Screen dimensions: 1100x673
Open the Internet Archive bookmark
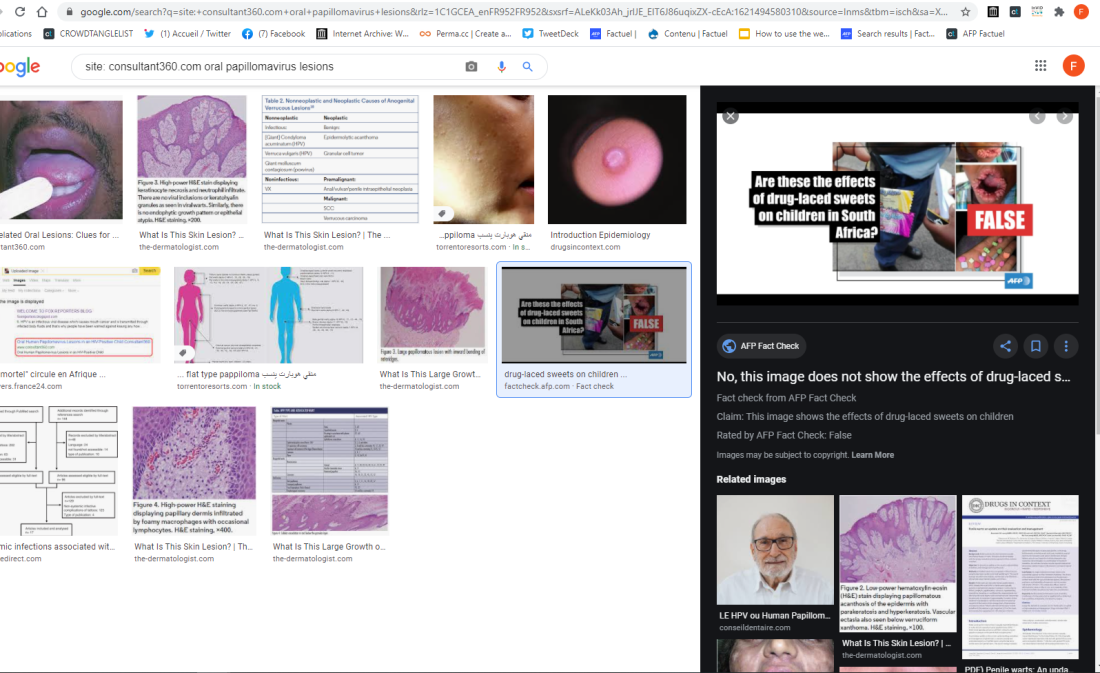[363, 34]
